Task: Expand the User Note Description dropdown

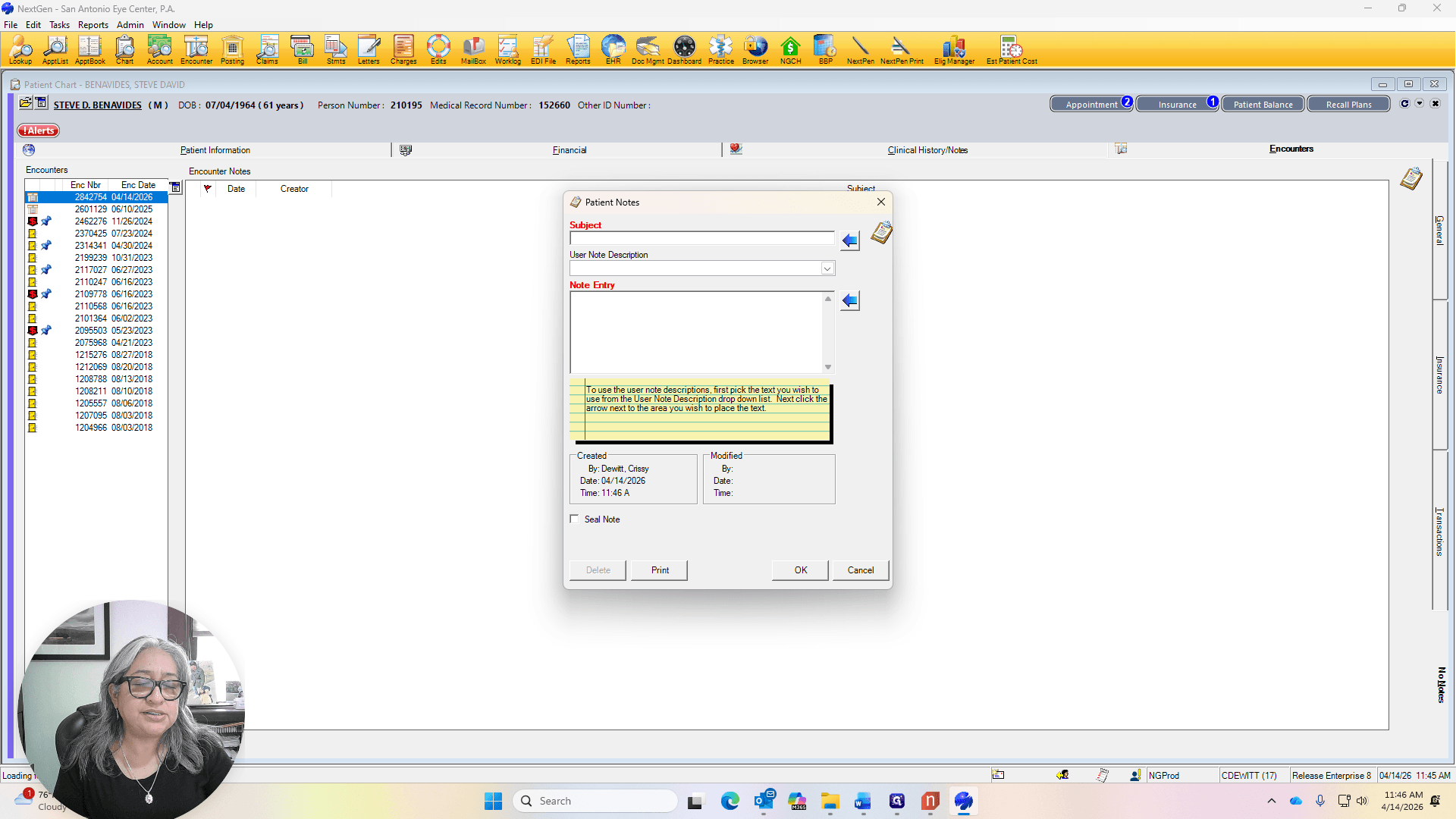Action: coord(827,268)
